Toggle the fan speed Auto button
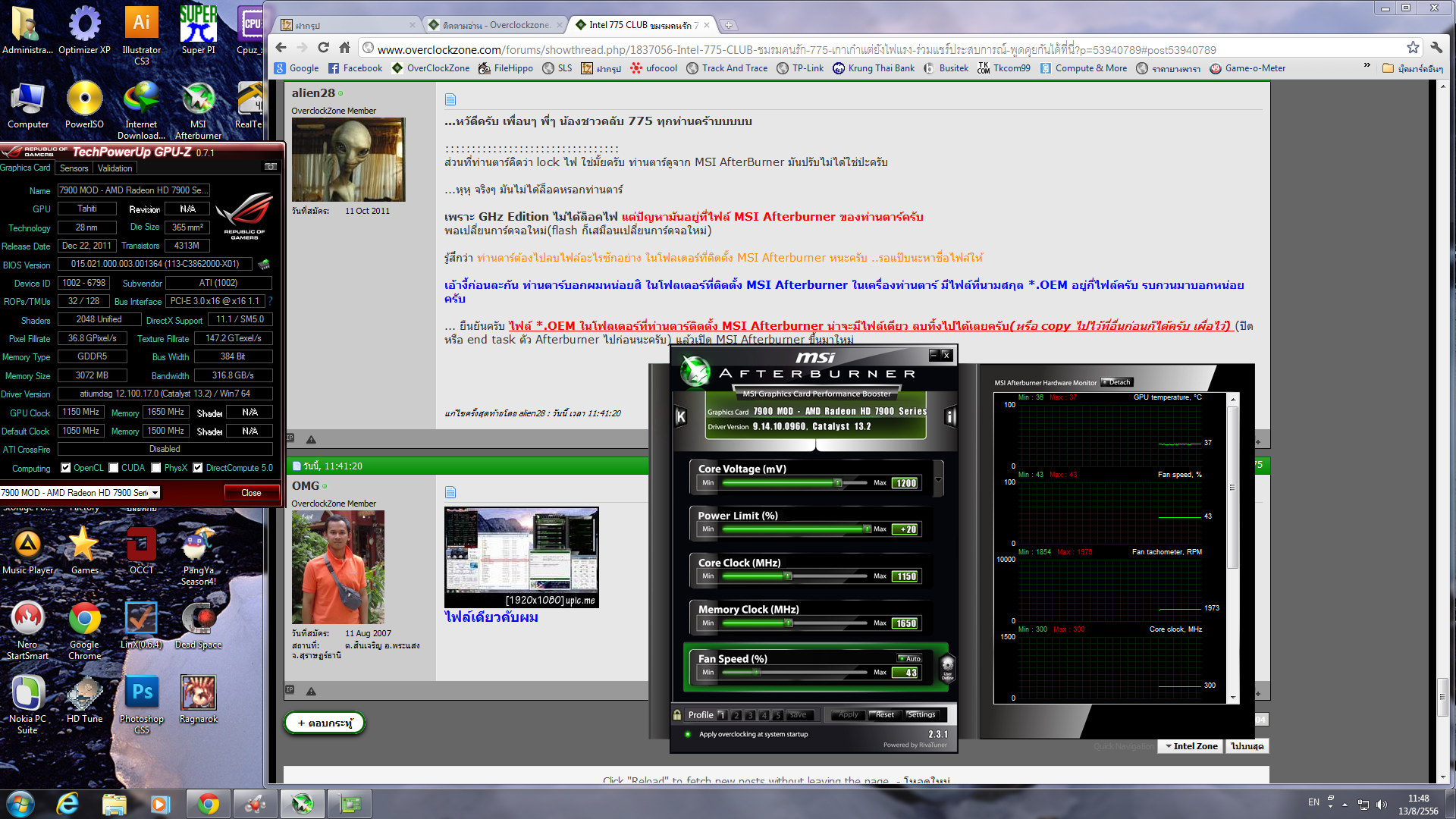This screenshot has width=1456, height=819. click(909, 658)
